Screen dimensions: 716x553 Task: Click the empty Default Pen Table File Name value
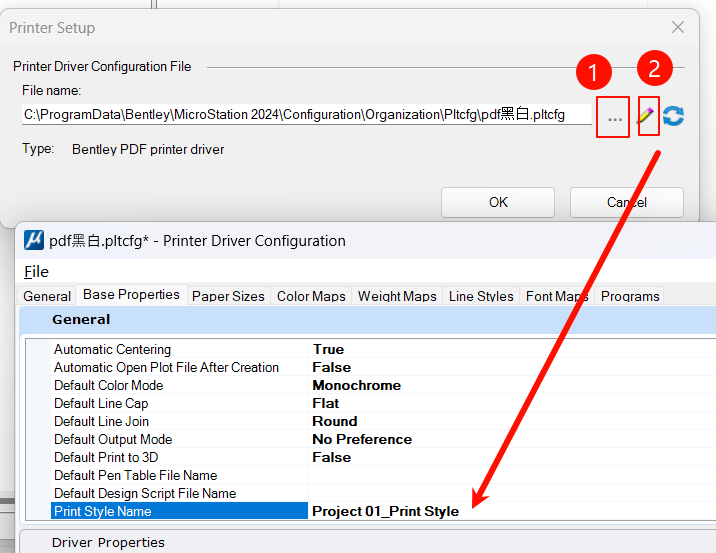click(512, 475)
